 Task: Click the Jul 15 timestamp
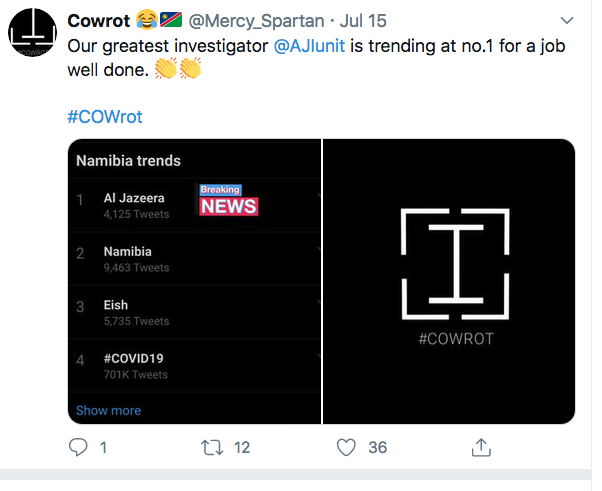363,21
